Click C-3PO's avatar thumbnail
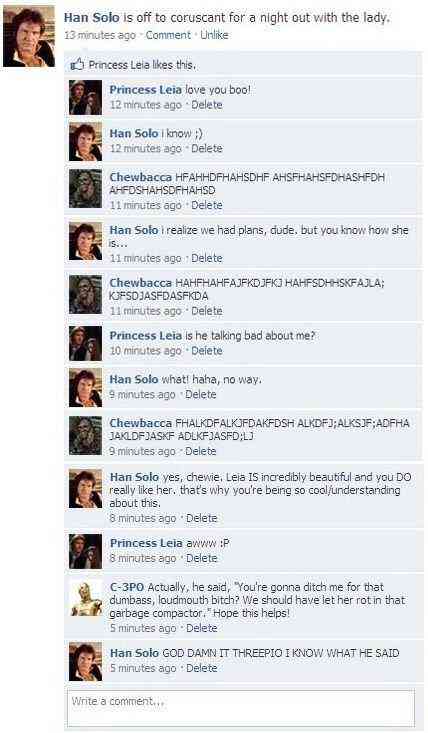Viewport: 428px width, 733px height. (86, 598)
